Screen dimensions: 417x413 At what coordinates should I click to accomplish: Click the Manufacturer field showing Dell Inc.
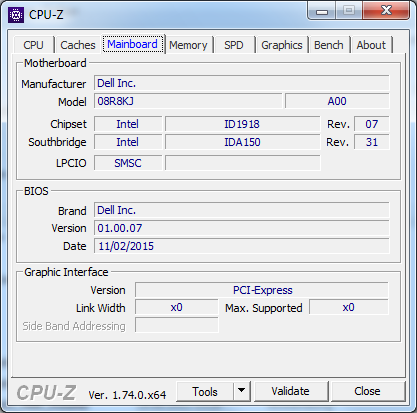[x=242, y=83]
